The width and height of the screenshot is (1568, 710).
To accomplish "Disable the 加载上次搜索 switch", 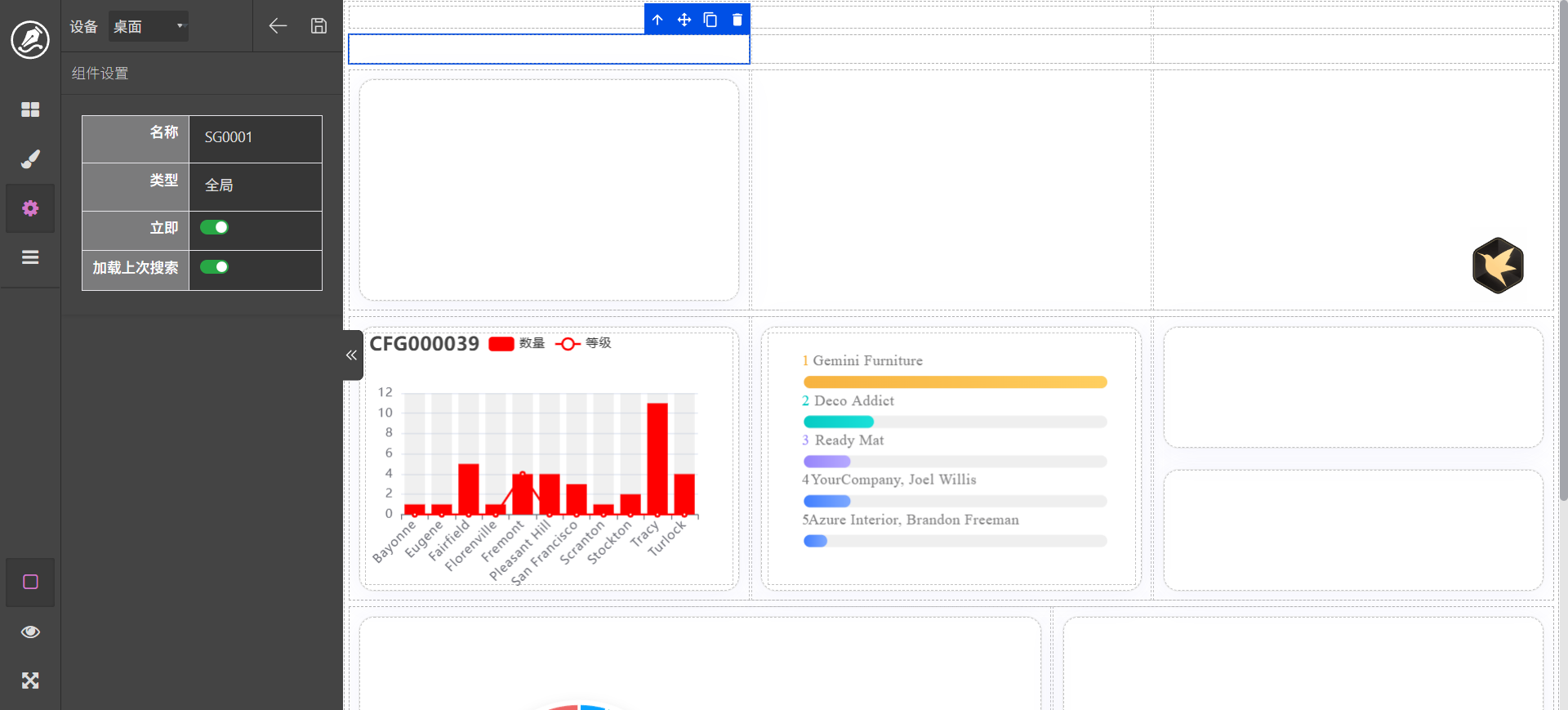I will [214, 267].
